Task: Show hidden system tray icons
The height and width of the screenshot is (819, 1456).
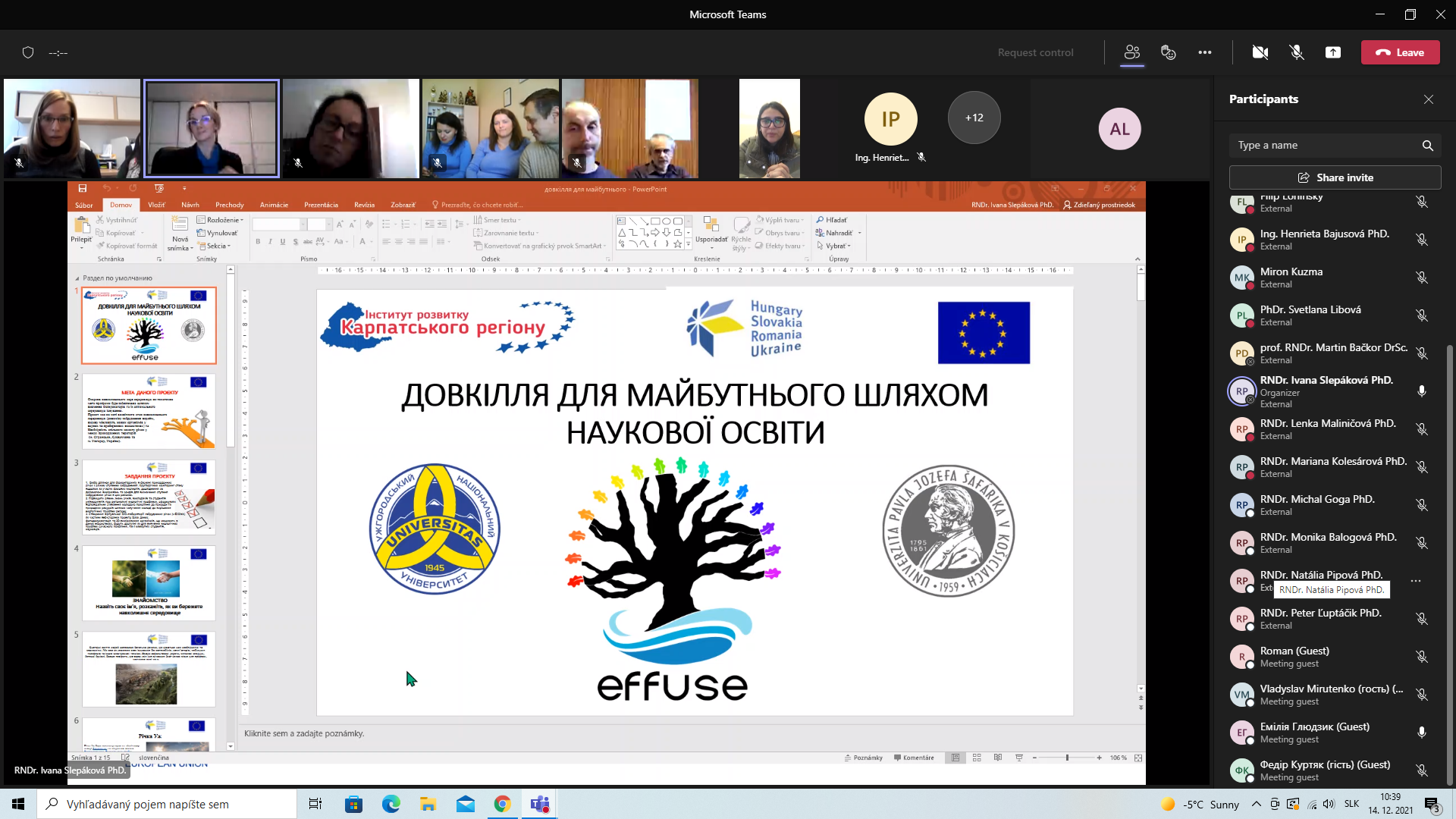Action: click(x=1256, y=804)
